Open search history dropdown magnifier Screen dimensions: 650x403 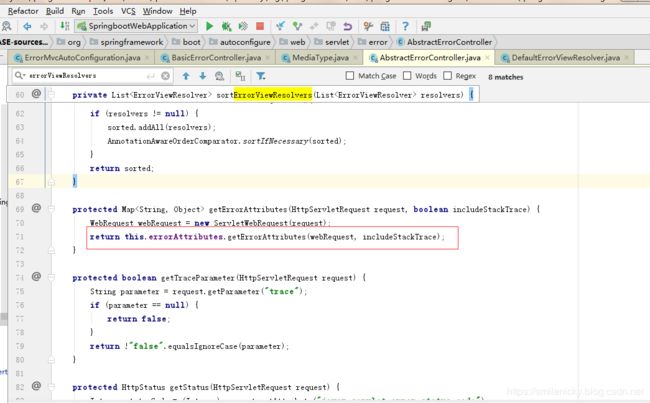(20, 75)
